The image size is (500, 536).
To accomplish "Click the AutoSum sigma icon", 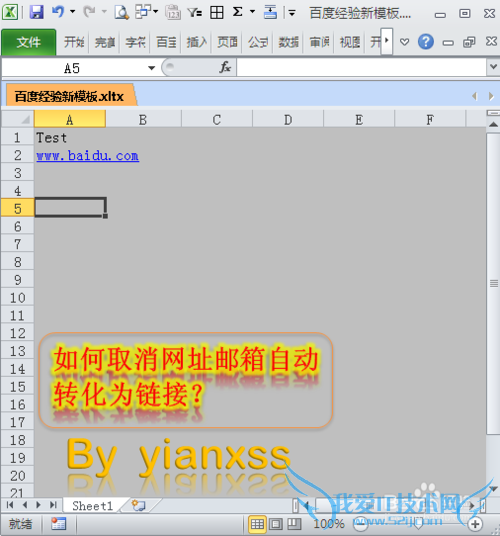I will [x=238, y=12].
